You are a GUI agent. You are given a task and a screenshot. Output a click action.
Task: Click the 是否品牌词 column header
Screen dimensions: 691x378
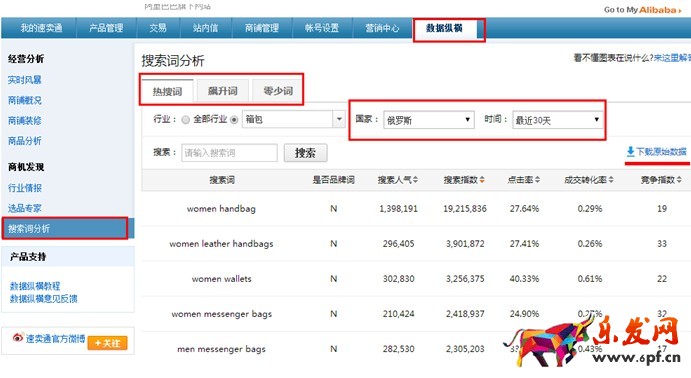334,180
